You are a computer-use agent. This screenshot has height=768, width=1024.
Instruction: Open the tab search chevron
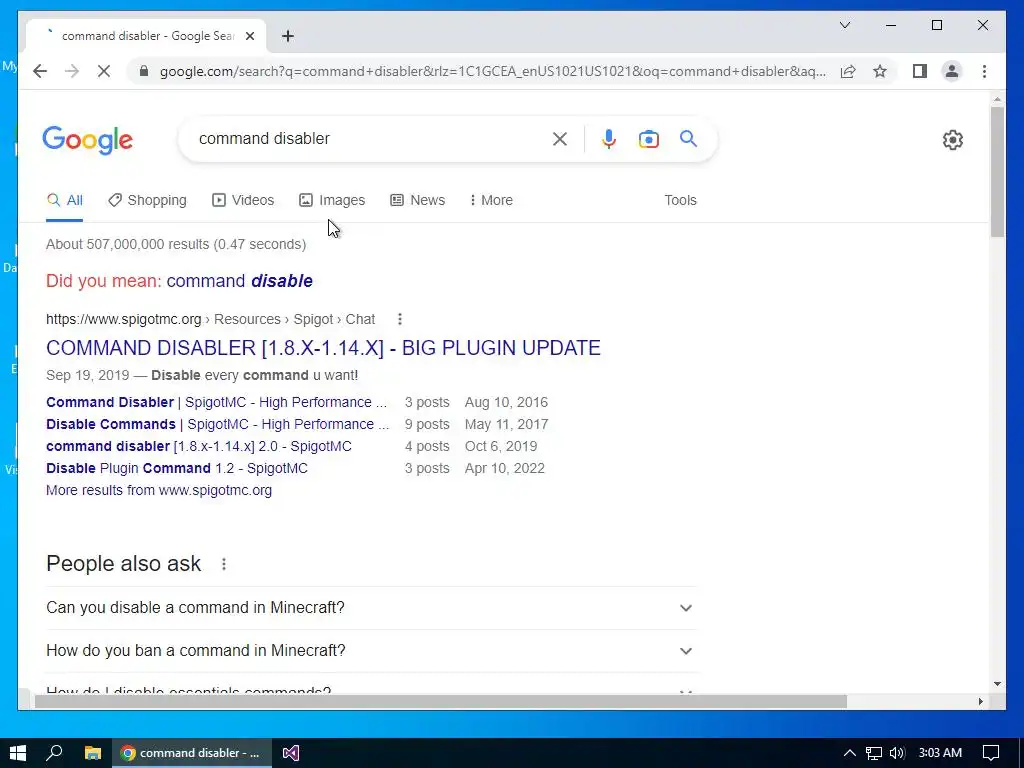tap(844, 25)
